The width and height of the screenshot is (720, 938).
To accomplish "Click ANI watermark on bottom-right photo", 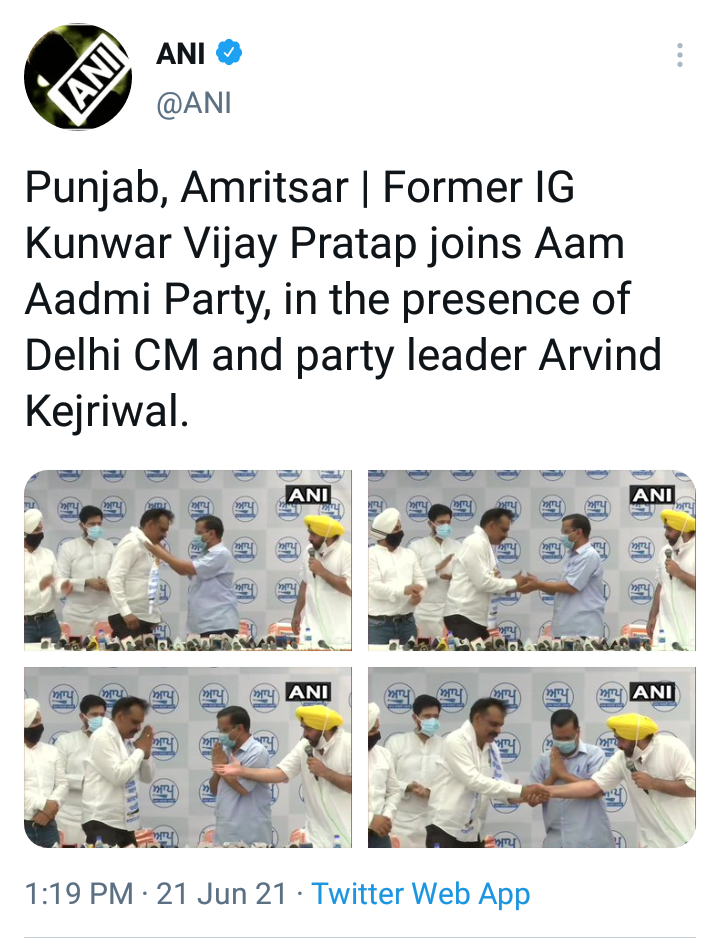I will [x=652, y=692].
